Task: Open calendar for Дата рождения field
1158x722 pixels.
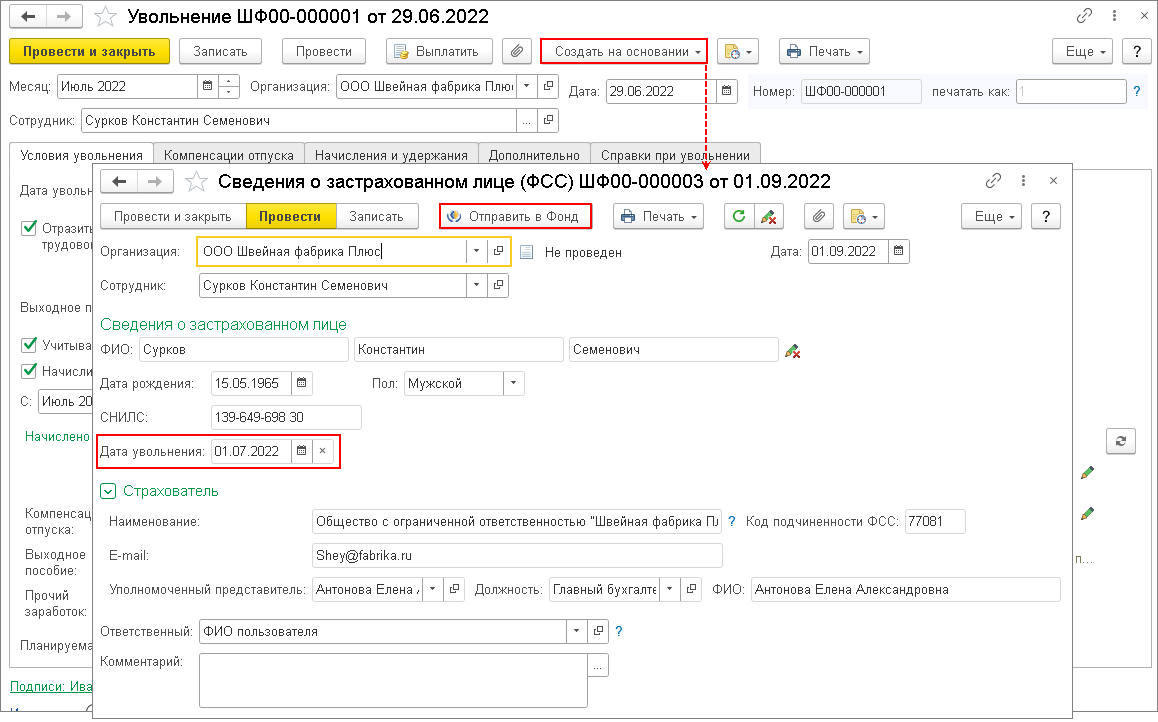Action: pyautogui.click(x=301, y=383)
